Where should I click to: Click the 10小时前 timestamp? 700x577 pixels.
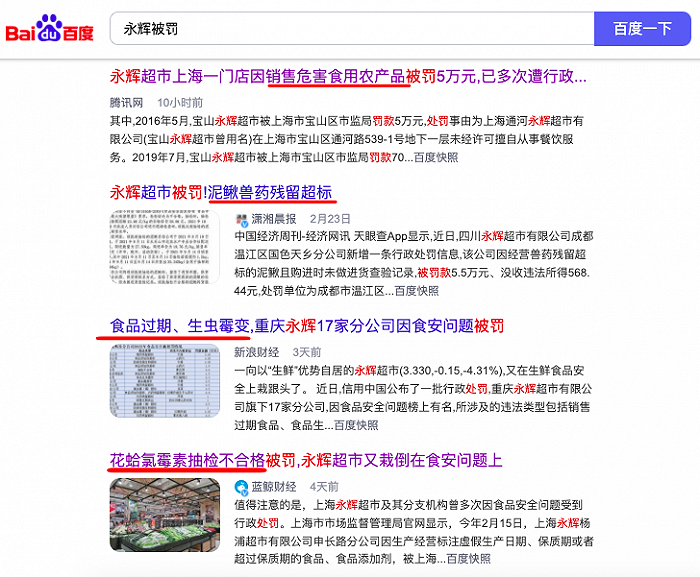(180, 103)
